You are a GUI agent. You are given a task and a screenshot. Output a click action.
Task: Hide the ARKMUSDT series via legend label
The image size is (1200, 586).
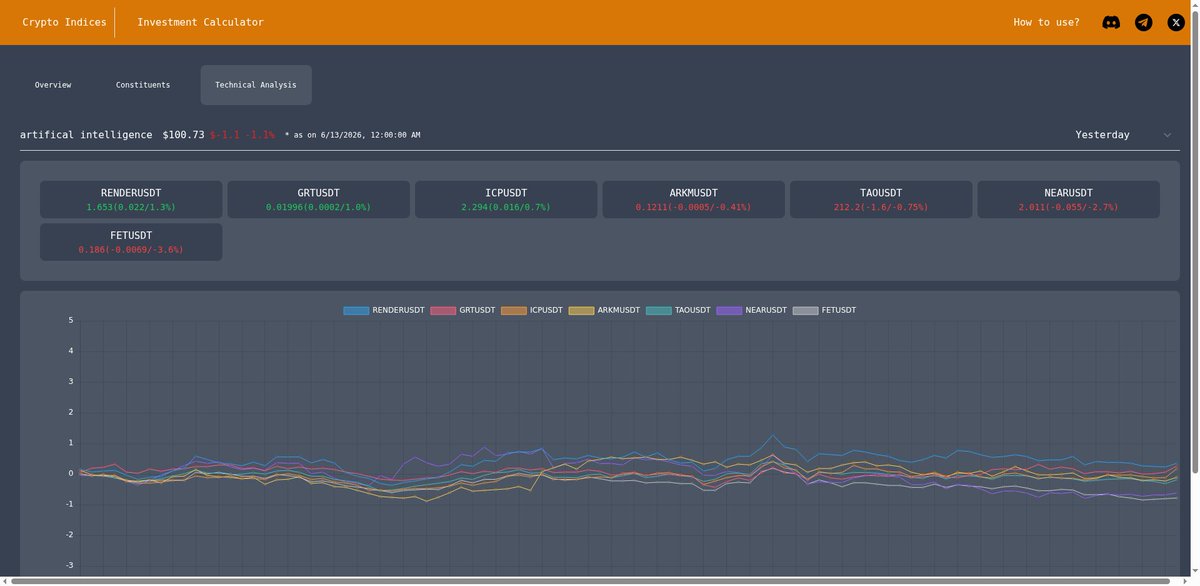click(x=618, y=311)
